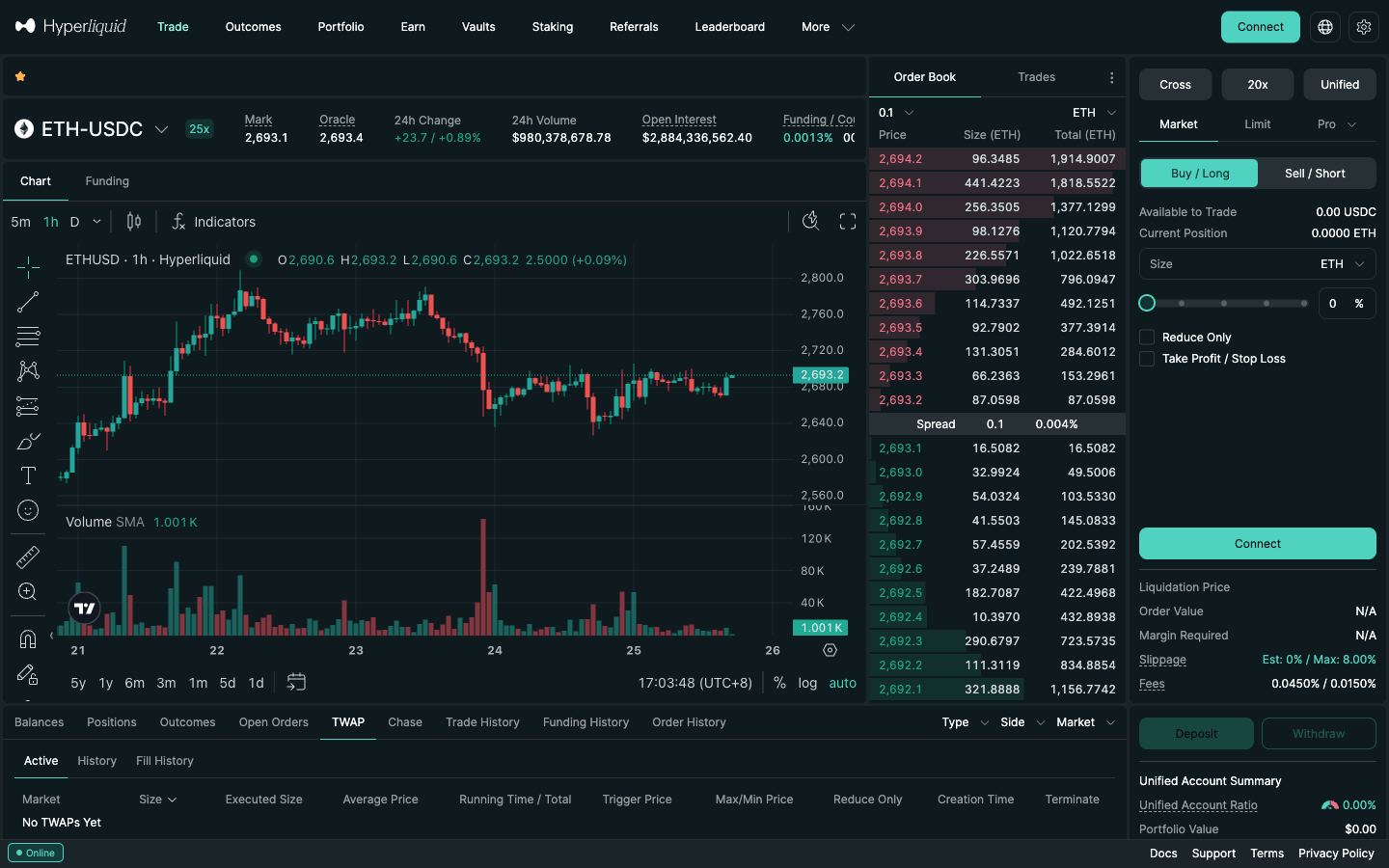This screenshot has width=1389, height=868.
Task: Select Buy / Long side
Action: [x=1200, y=174]
